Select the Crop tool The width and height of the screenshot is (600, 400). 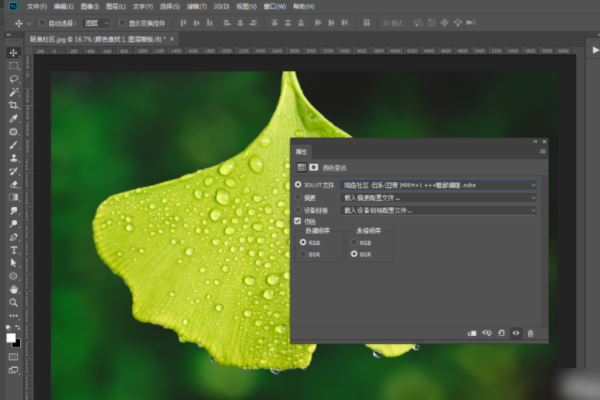[x=14, y=105]
